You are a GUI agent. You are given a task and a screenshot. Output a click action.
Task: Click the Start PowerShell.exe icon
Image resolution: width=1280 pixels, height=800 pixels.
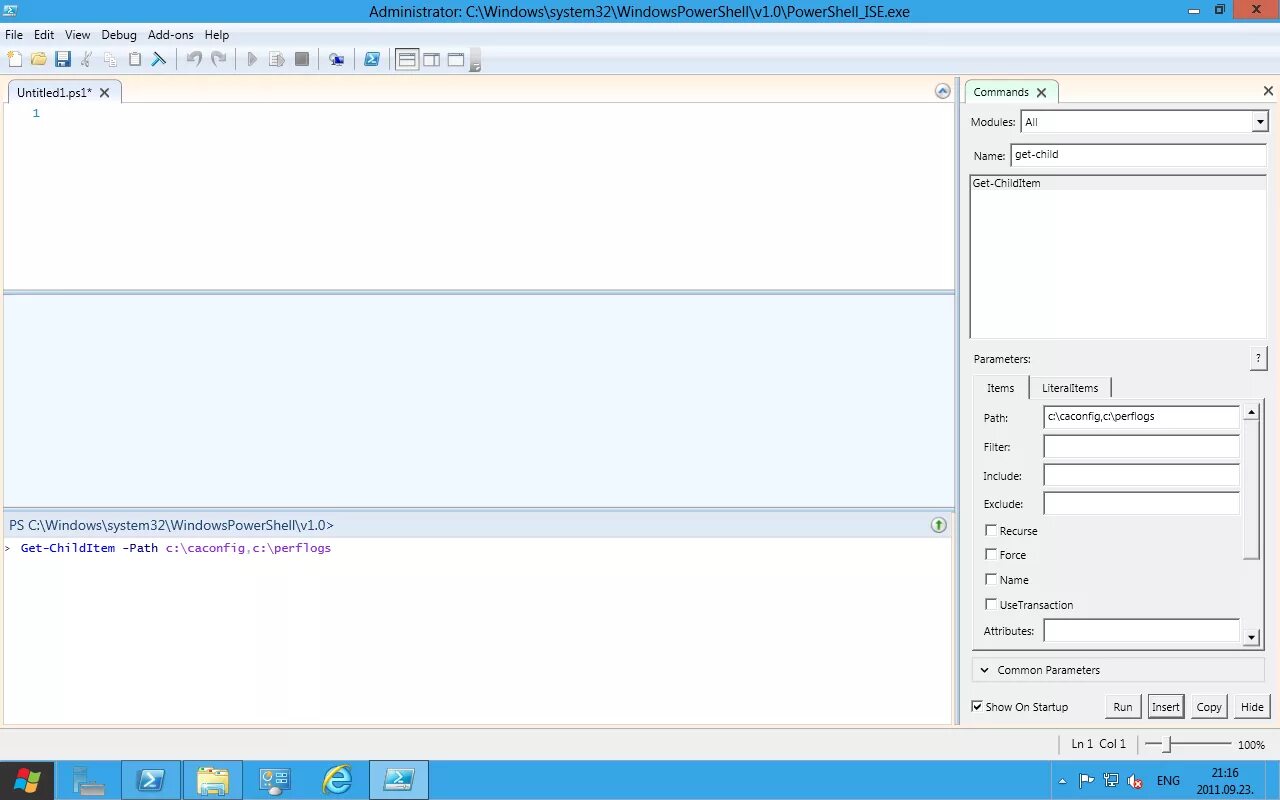pyautogui.click(x=372, y=59)
